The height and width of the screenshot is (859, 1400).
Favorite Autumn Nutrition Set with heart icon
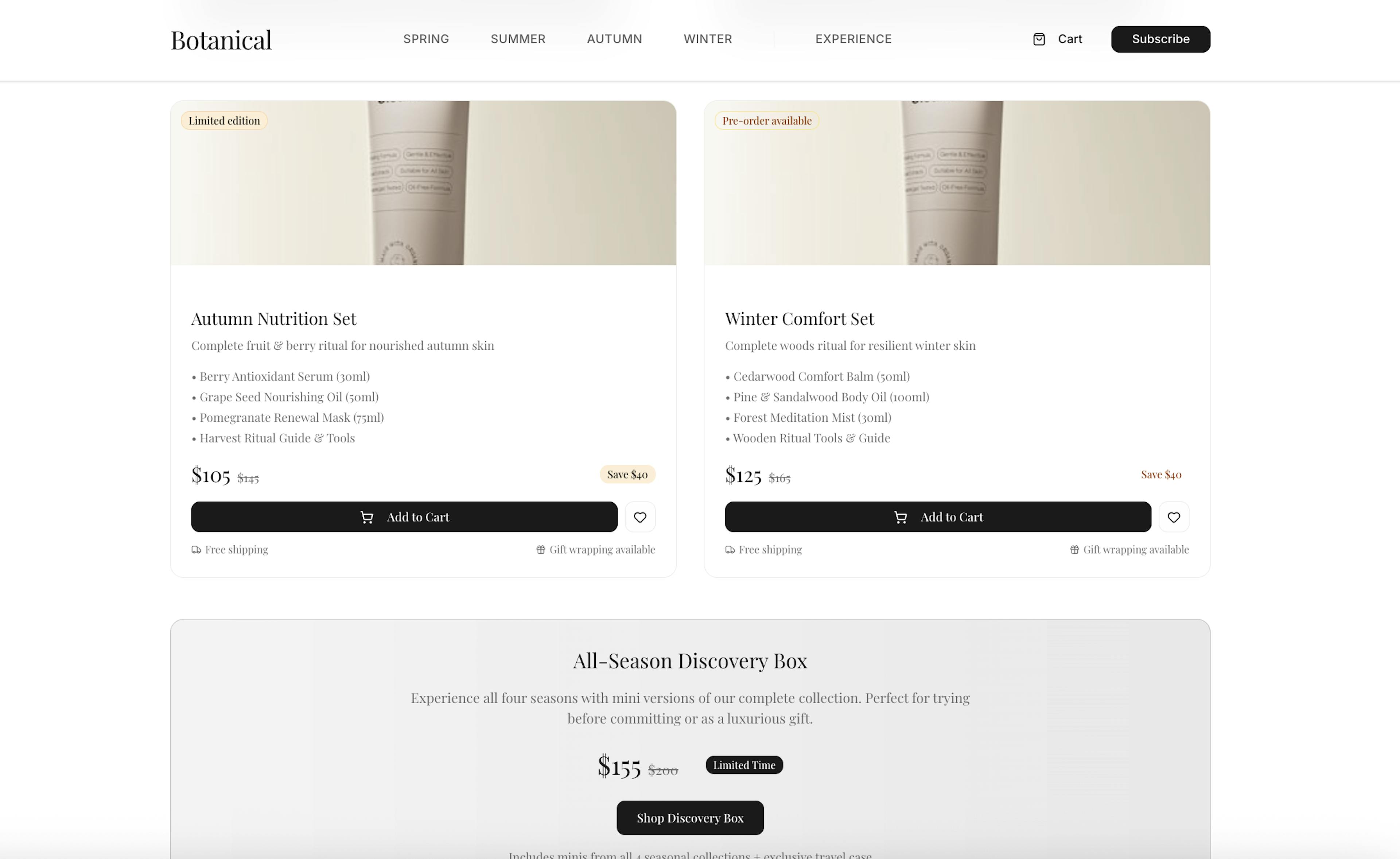(640, 517)
